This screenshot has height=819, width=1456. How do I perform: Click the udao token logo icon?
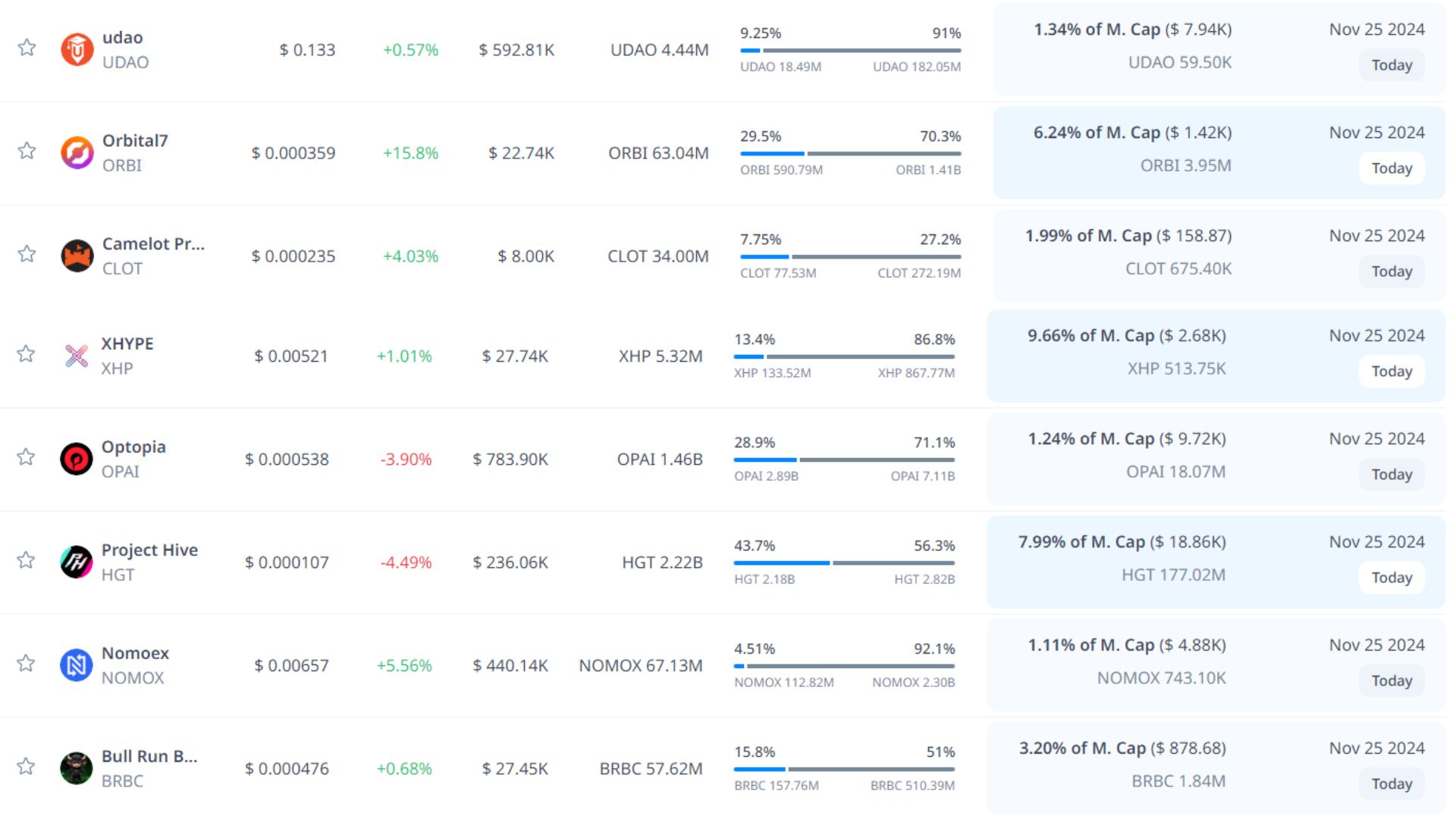point(77,50)
